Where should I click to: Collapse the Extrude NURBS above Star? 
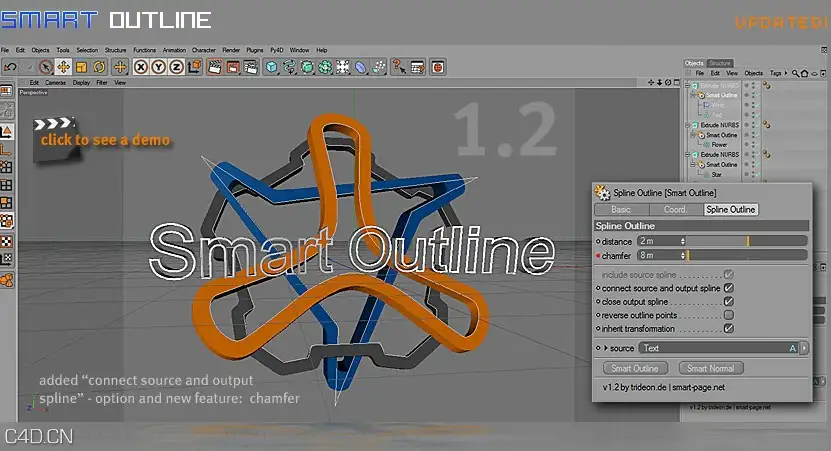tap(687, 155)
